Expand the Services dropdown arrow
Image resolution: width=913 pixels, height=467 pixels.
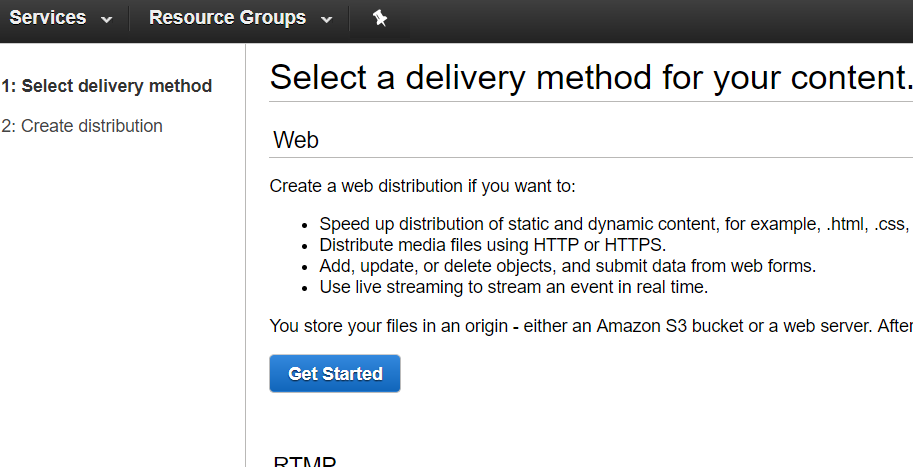107,19
